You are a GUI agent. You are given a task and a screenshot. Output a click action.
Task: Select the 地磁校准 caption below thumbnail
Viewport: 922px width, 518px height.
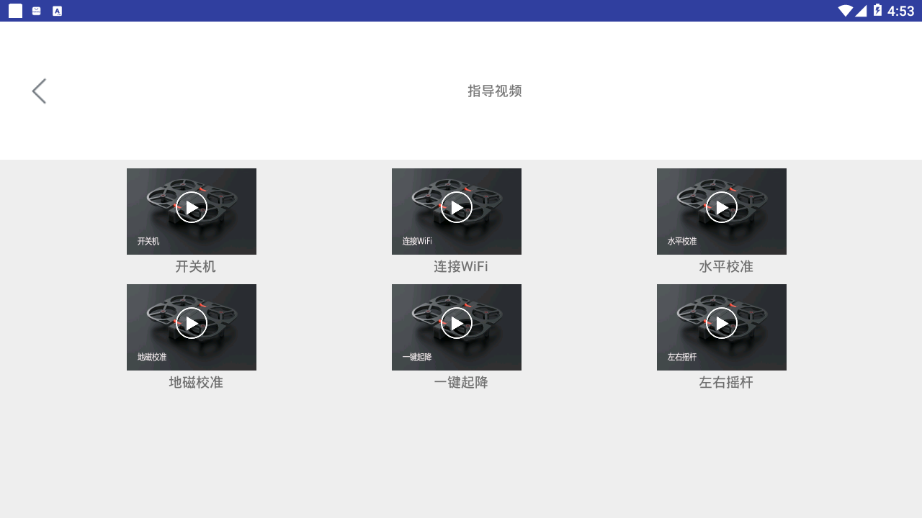pyautogui.click(x=195, y=382)
